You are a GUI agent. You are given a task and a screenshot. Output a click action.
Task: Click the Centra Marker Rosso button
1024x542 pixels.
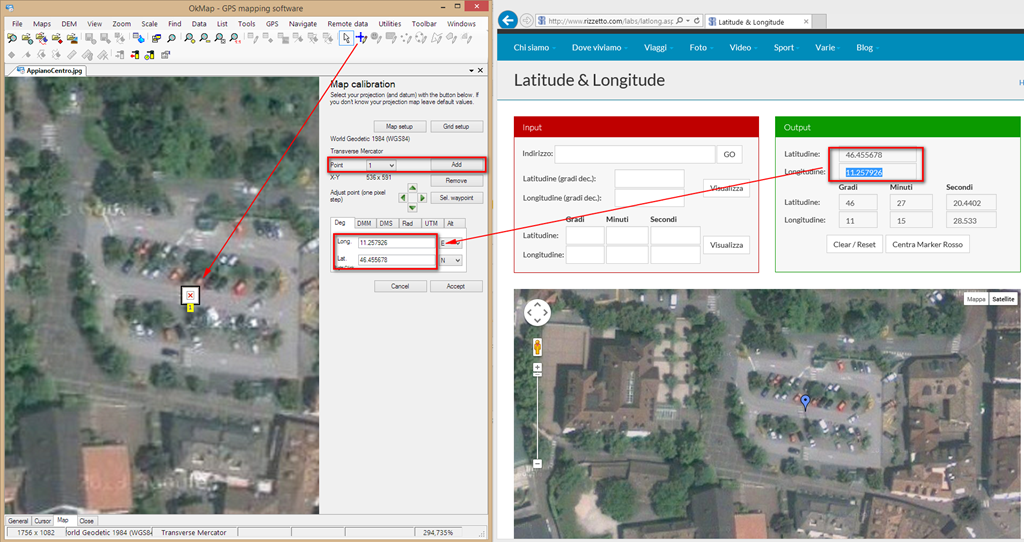[927, 244]
